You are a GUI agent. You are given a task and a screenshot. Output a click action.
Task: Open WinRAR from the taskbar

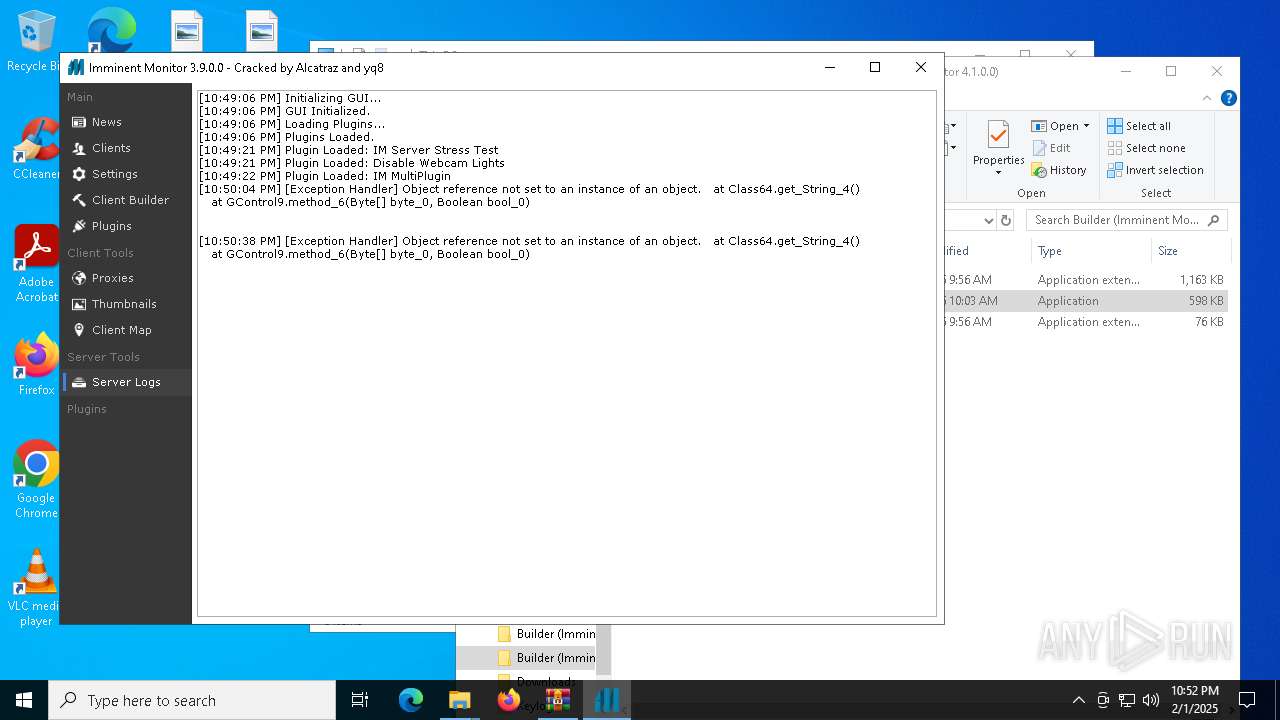pyautogui.click(x=557, y=700)
